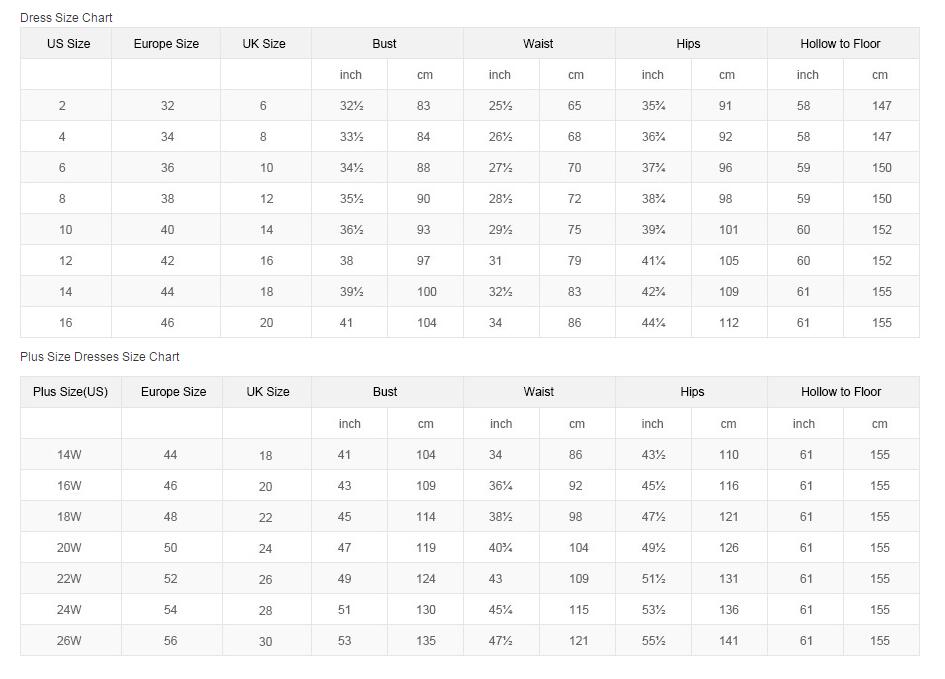Select the 'Bust' header in plus size table
This screenshot has width=945, height=679.
(x=385, y=392)
